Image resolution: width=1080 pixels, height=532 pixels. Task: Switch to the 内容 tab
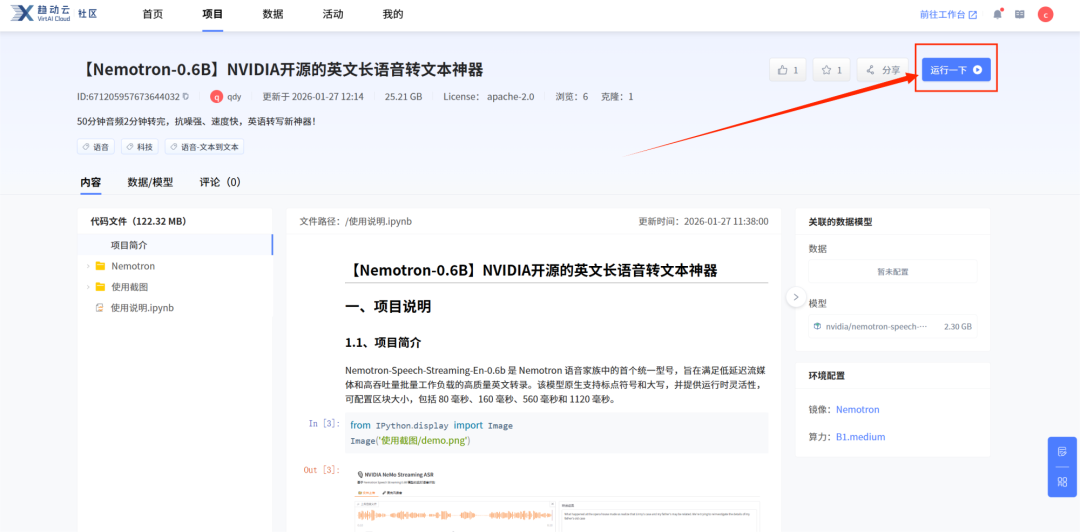click(90, 182)
